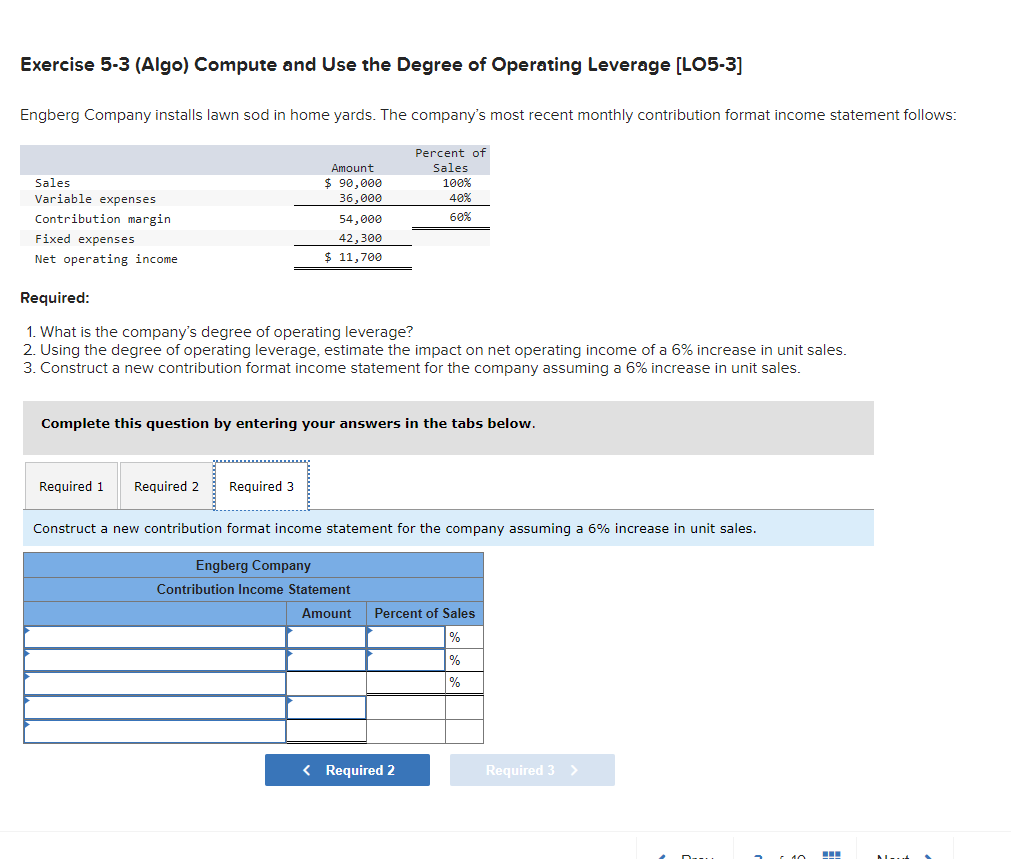Open the fifth row label dropdown in statement table

[x=155, y=731]
